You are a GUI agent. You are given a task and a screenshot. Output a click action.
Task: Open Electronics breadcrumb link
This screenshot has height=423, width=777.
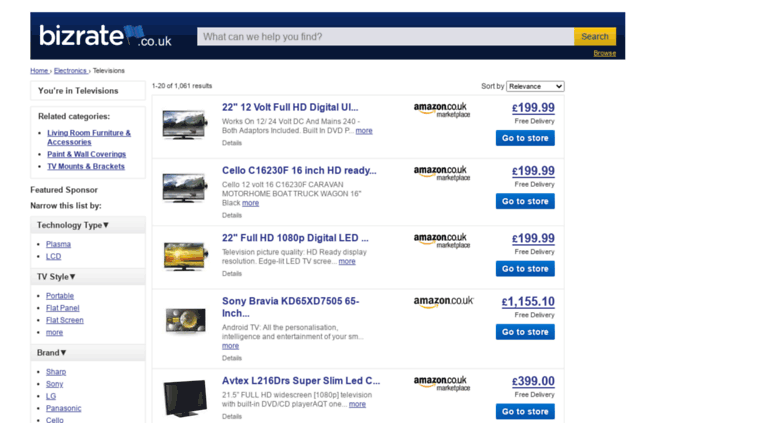point(70,71)
